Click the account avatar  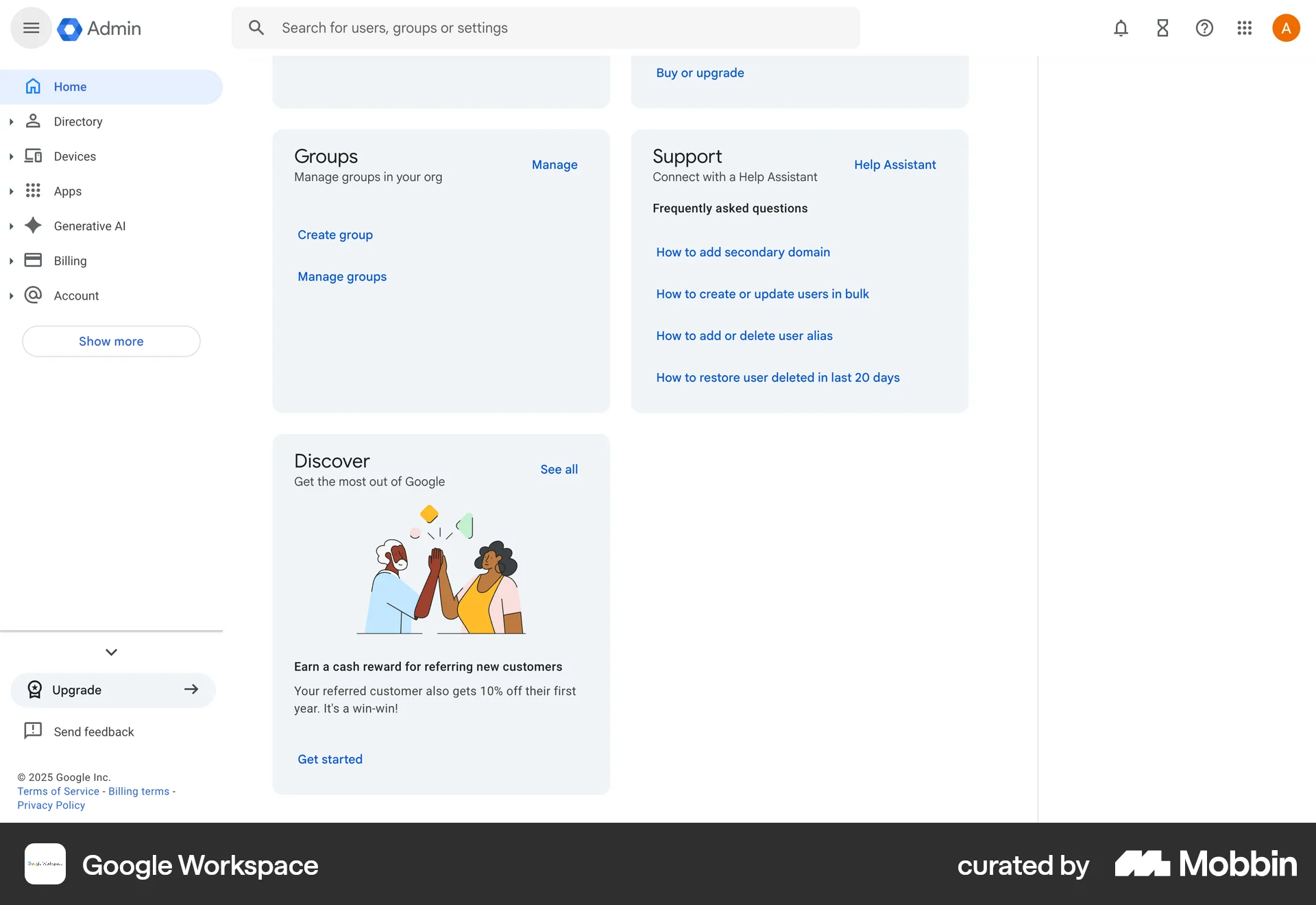1286,27
